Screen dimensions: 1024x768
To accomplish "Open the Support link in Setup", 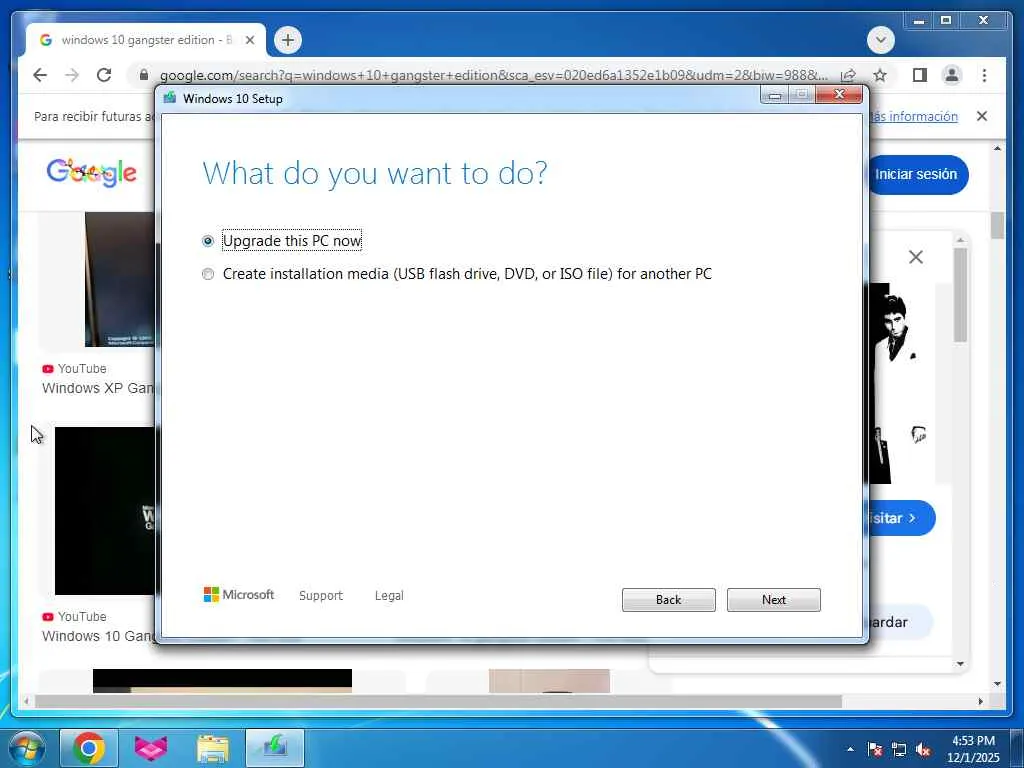I will [x=321, y=596].
